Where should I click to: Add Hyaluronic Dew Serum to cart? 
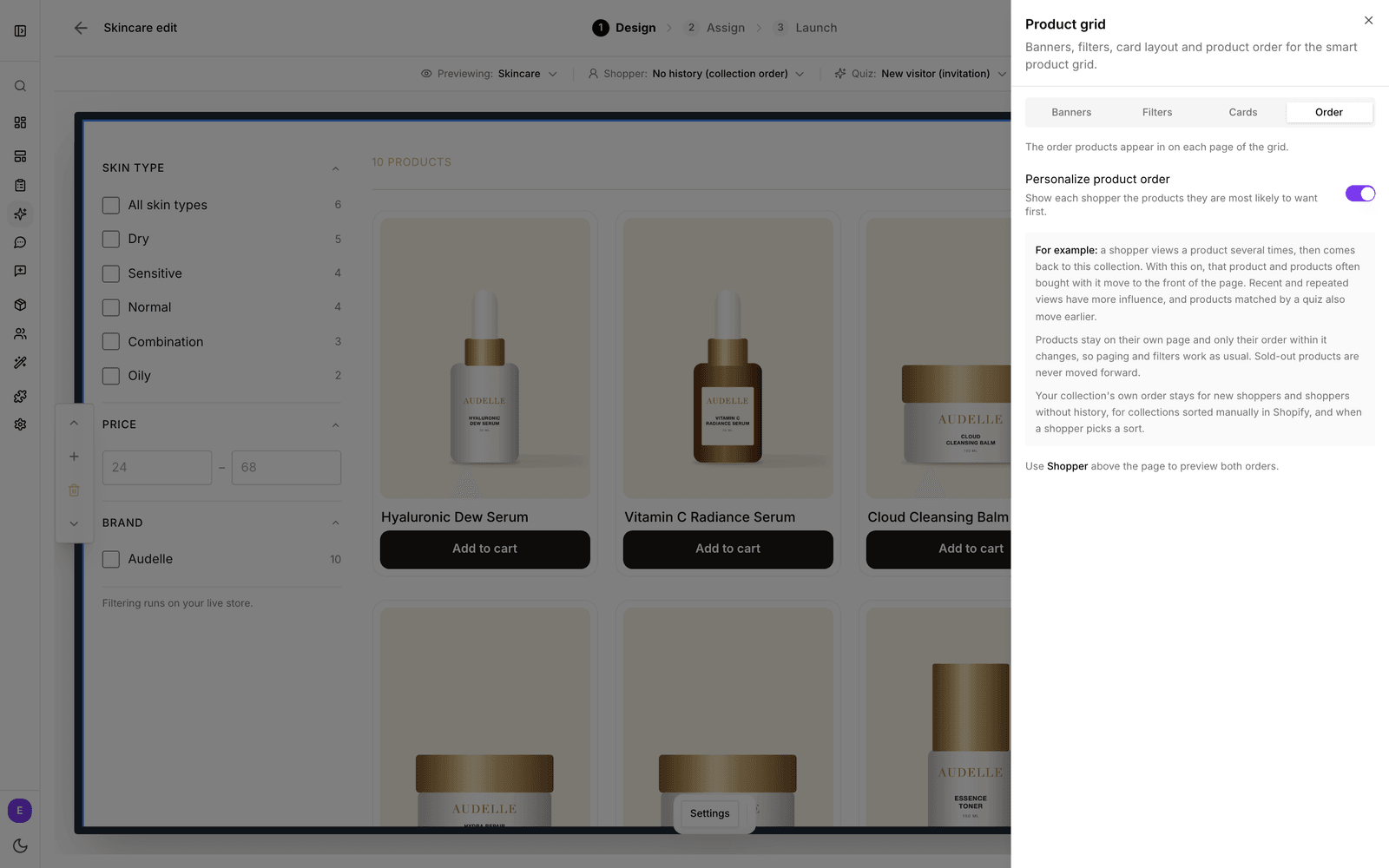[x=485, y=549]
